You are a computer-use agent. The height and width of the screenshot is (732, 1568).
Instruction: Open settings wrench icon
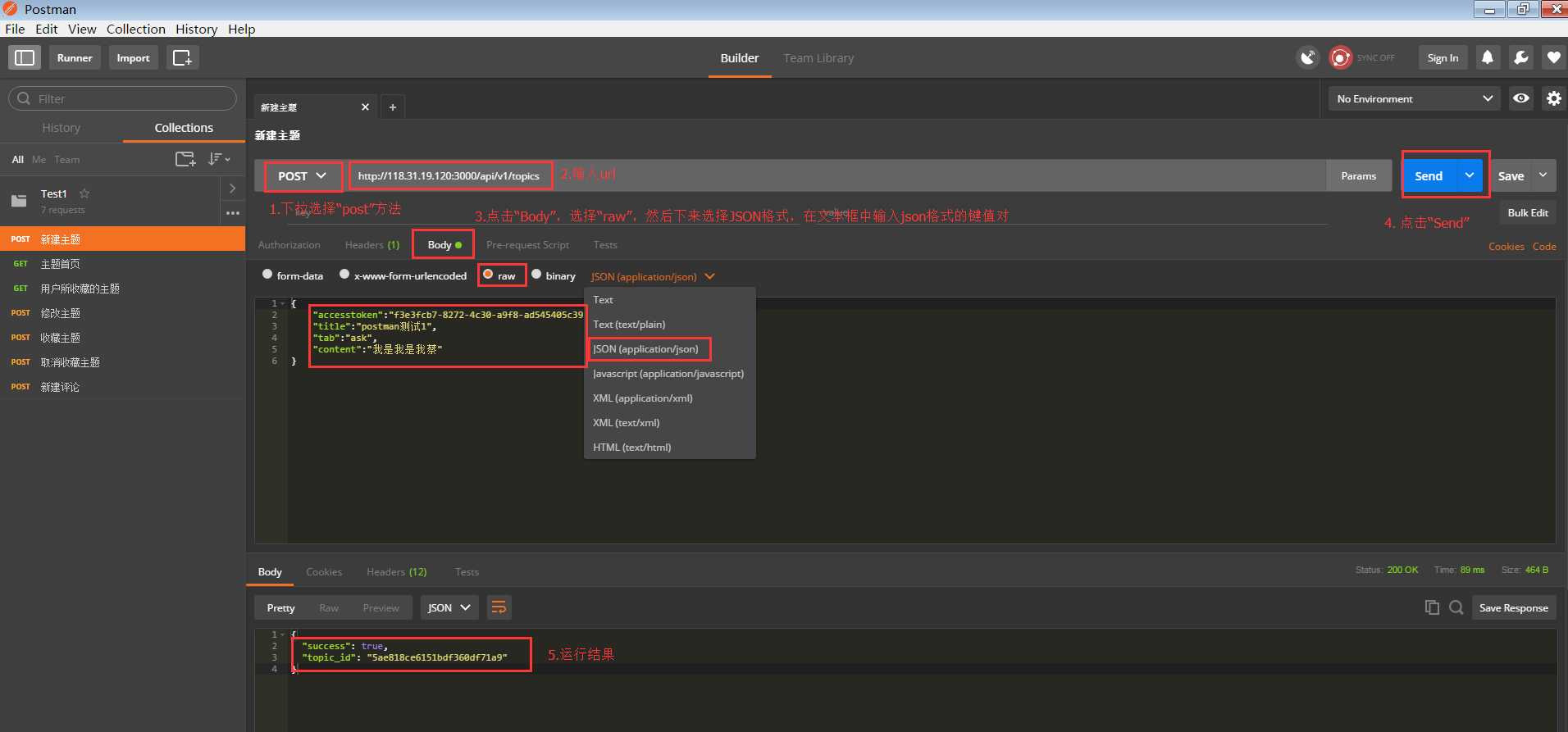pyautogui.click(x=1520, y=57)
